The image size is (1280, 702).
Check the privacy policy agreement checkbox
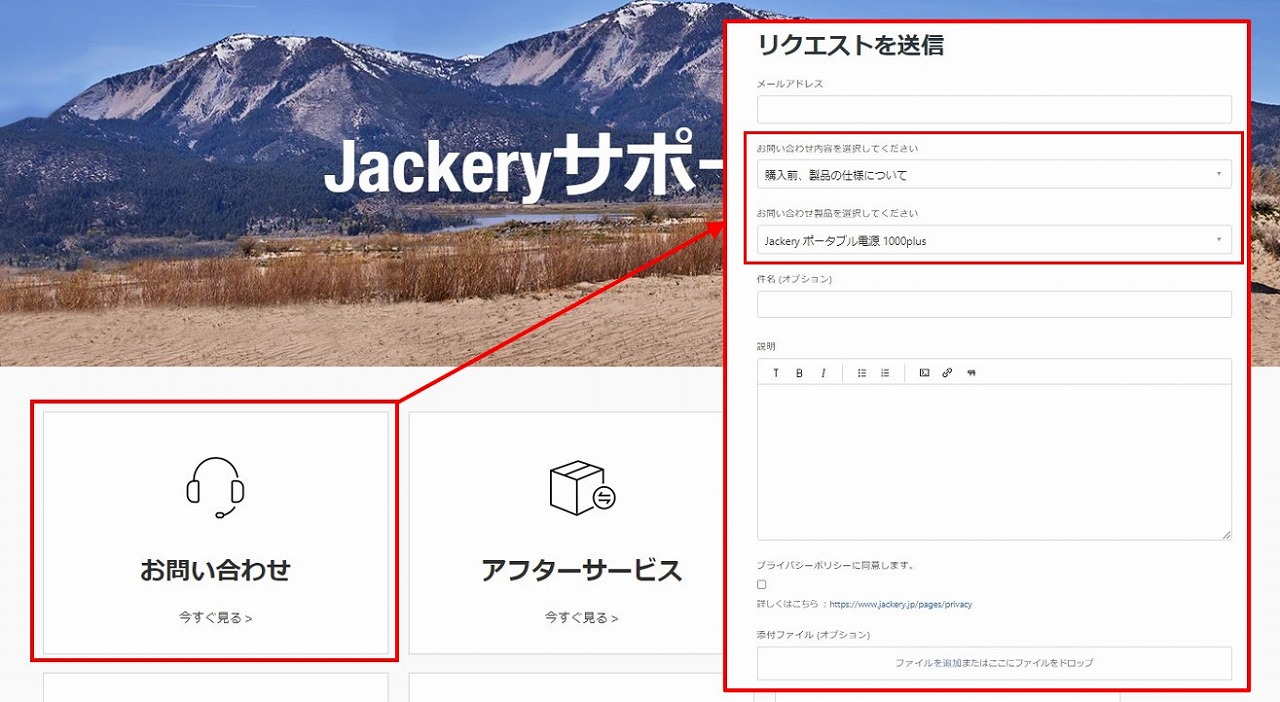pyautogui.click(x=762, y=584)
